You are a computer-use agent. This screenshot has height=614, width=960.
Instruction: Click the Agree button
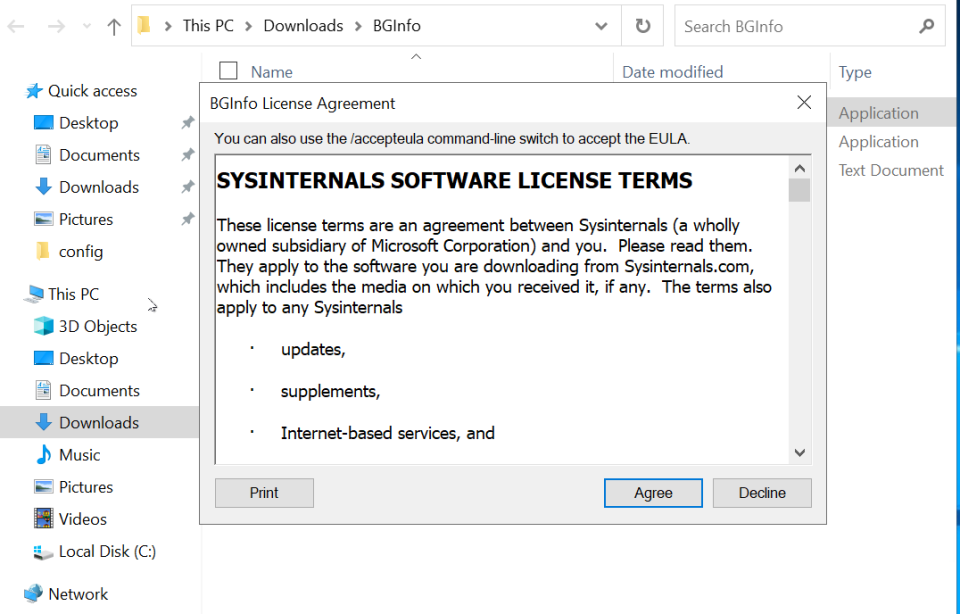coord(653,492)
